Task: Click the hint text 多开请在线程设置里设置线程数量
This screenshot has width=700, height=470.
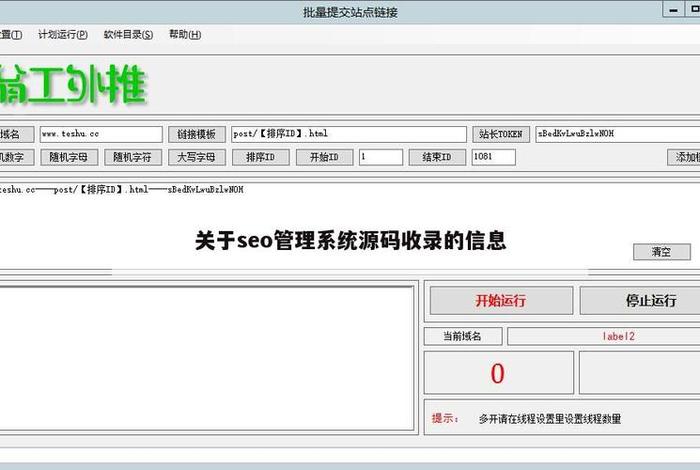Action: 550,419
